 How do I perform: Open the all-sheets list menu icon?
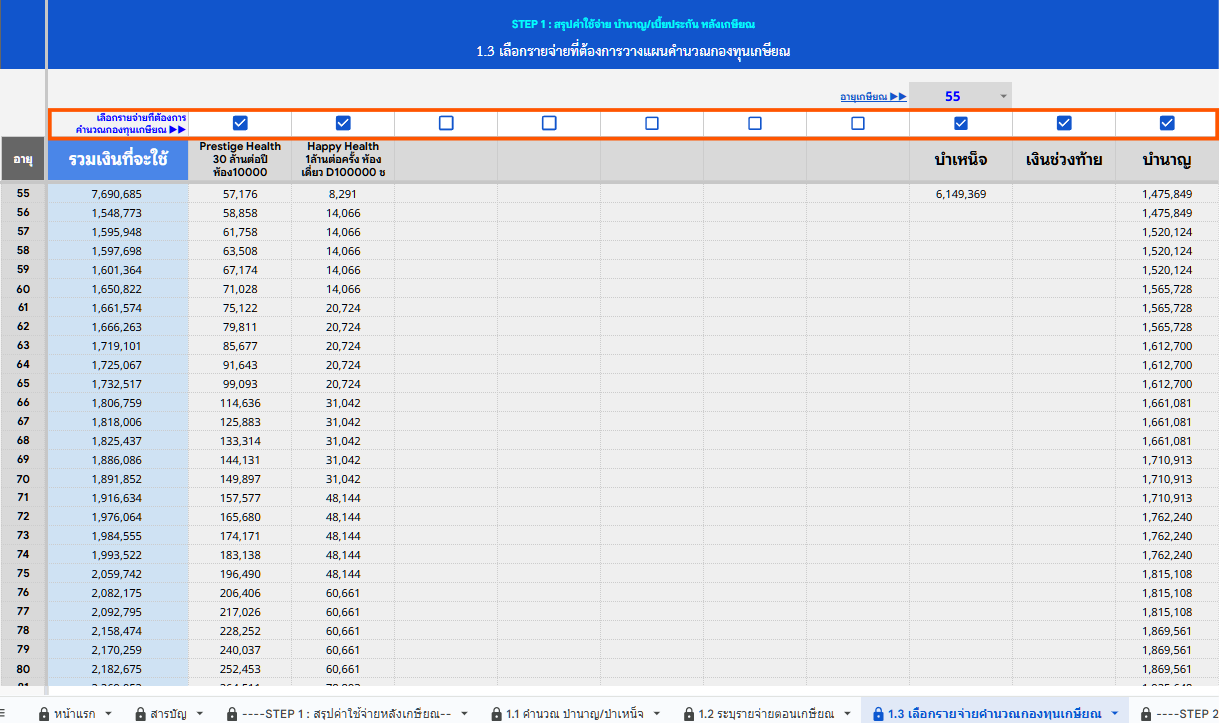pos(4,713)
